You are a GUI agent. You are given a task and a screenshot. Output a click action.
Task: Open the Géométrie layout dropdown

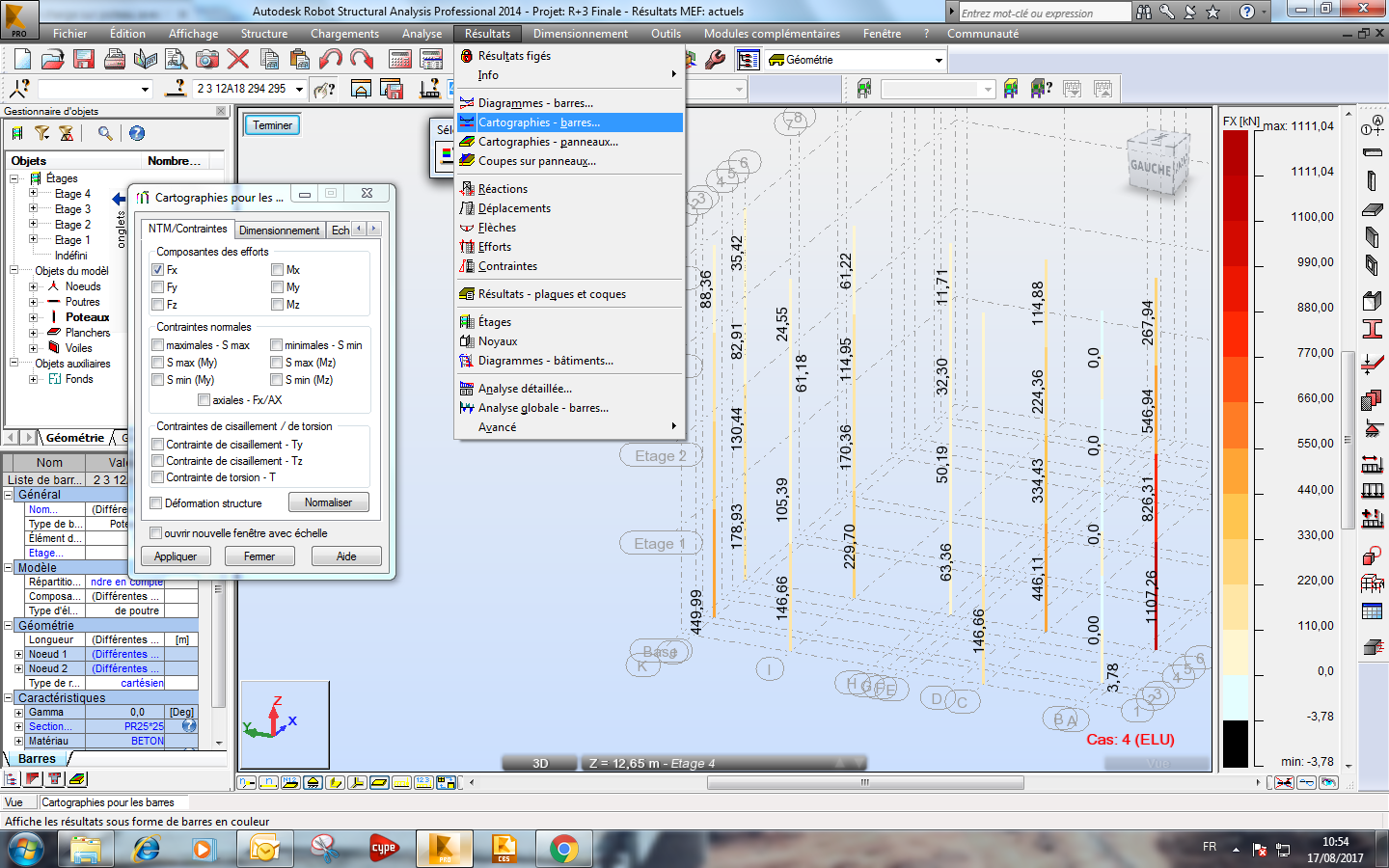pyautogui.click(x=939, y=60)
